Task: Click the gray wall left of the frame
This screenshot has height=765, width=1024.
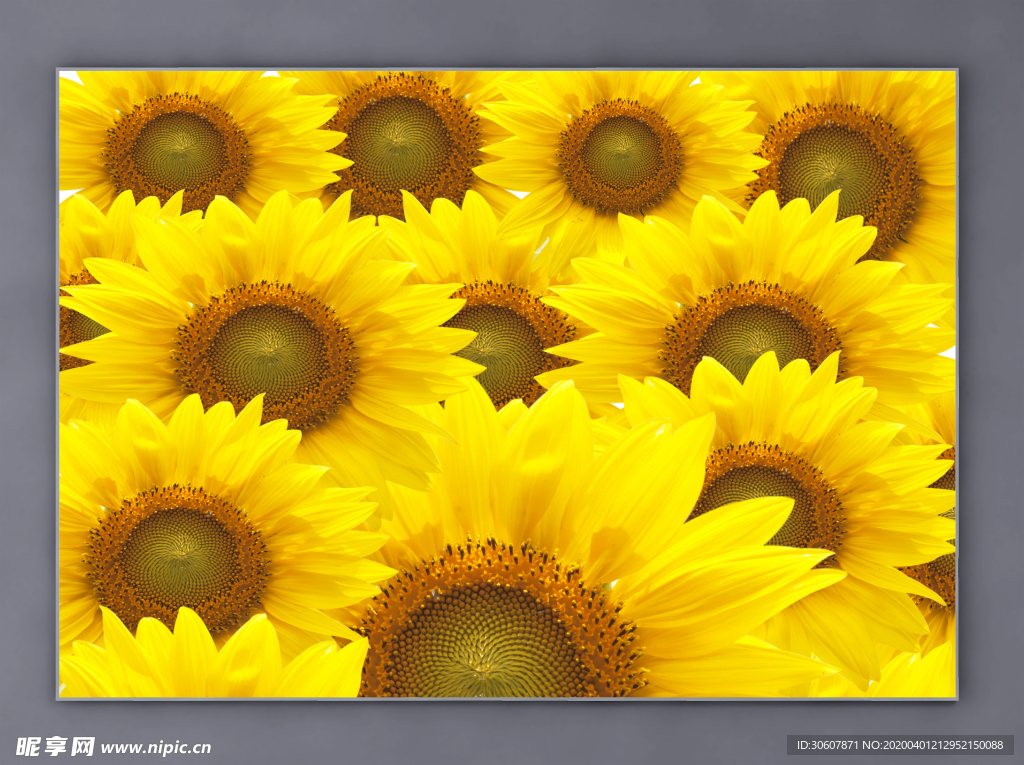Action: [x=27, y=380]
